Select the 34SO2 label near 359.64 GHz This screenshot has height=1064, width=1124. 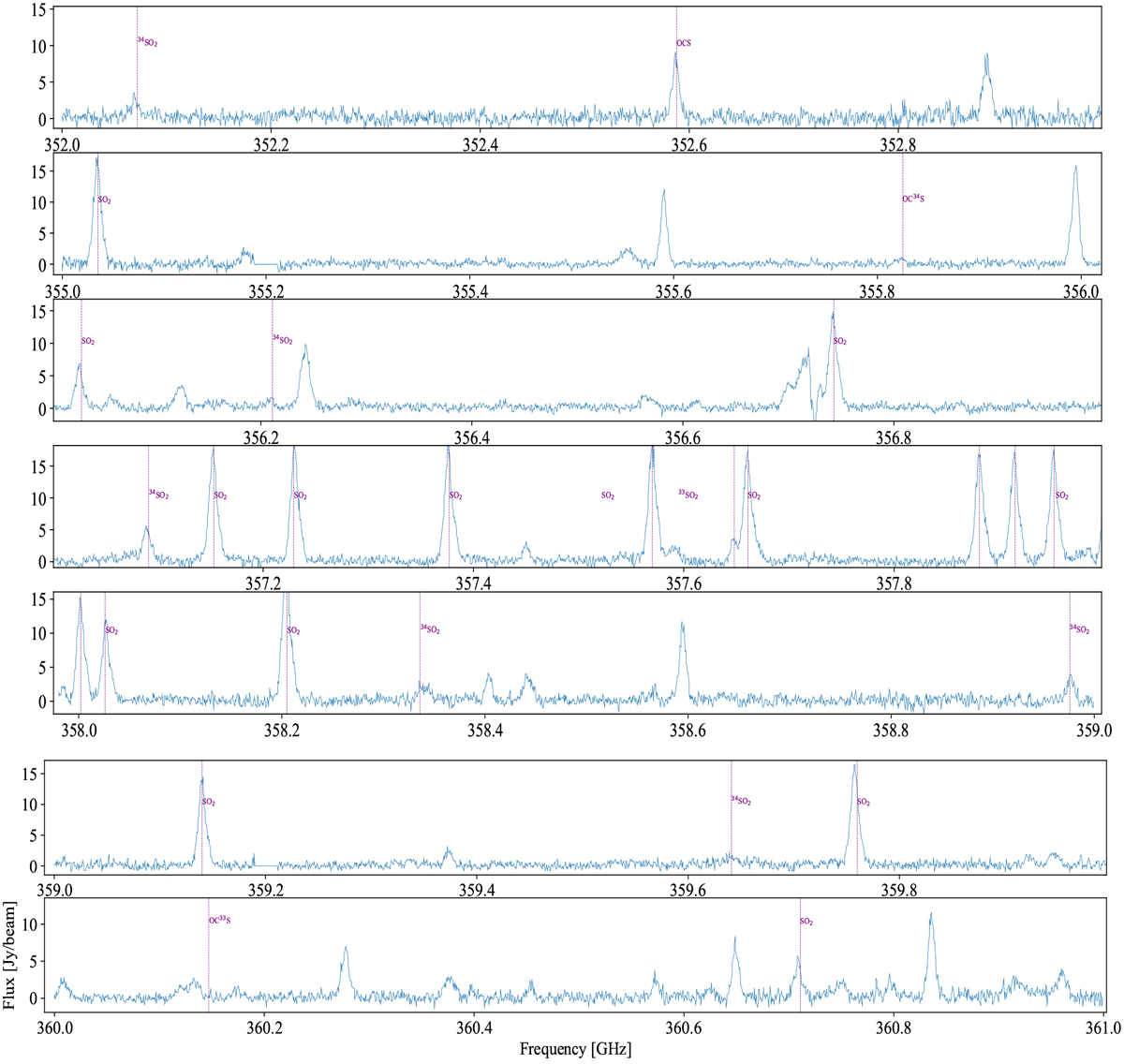tap(741, 801)
